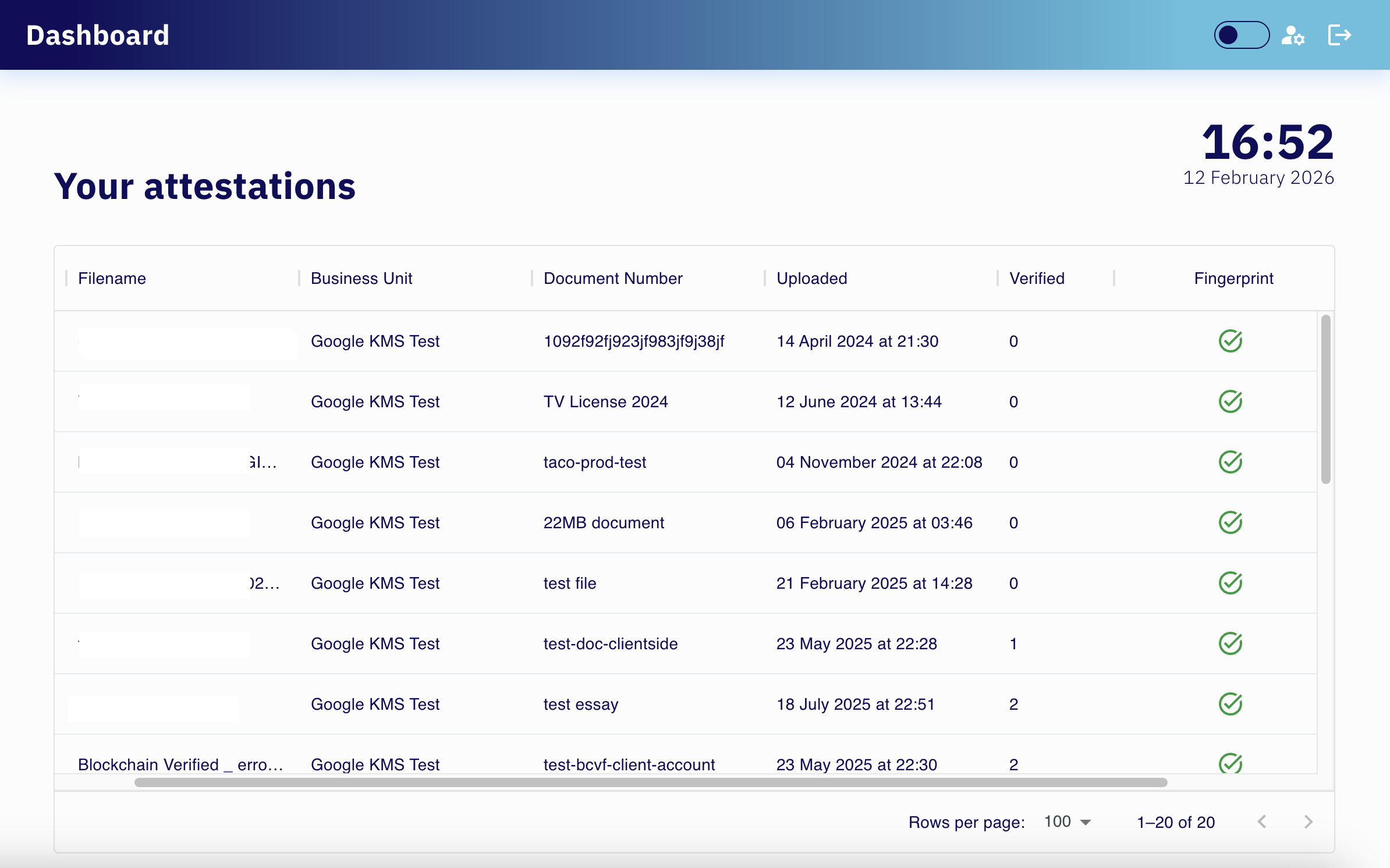Click the Business Unit column header
The image size is (1390, 868).
click(361, 279)
